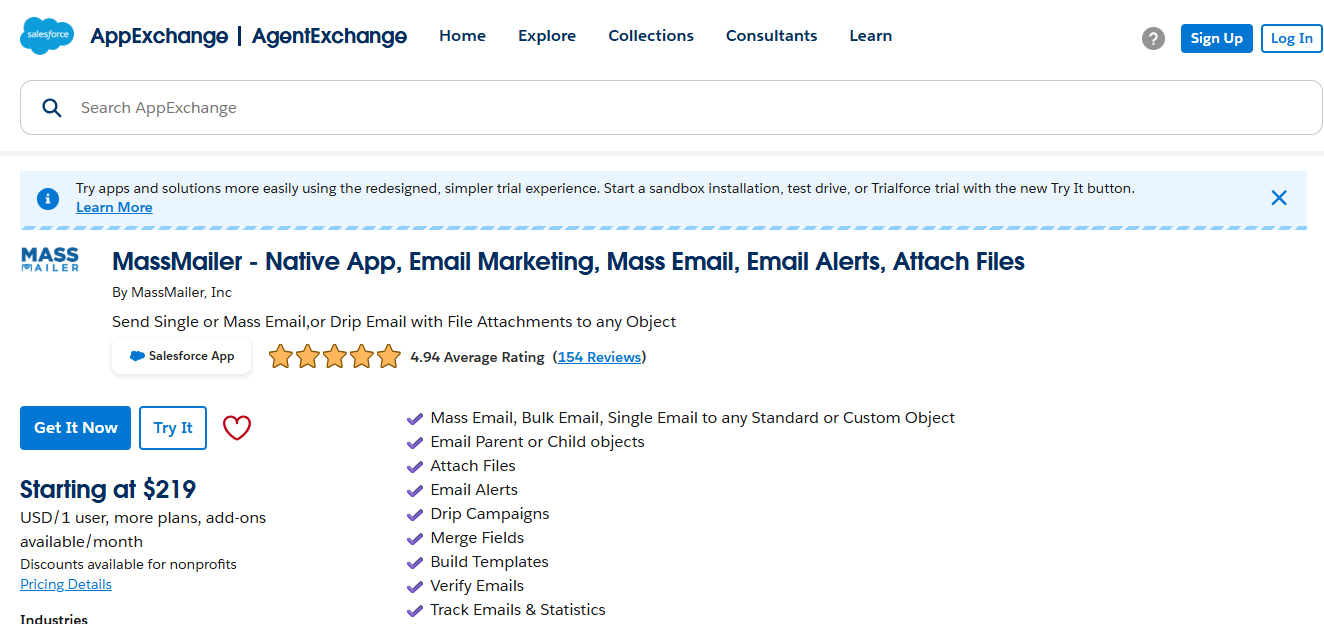The height and width of the screenshot is (624, 1324).
Task: Click the Get It Now button
Action: point(75,427)
